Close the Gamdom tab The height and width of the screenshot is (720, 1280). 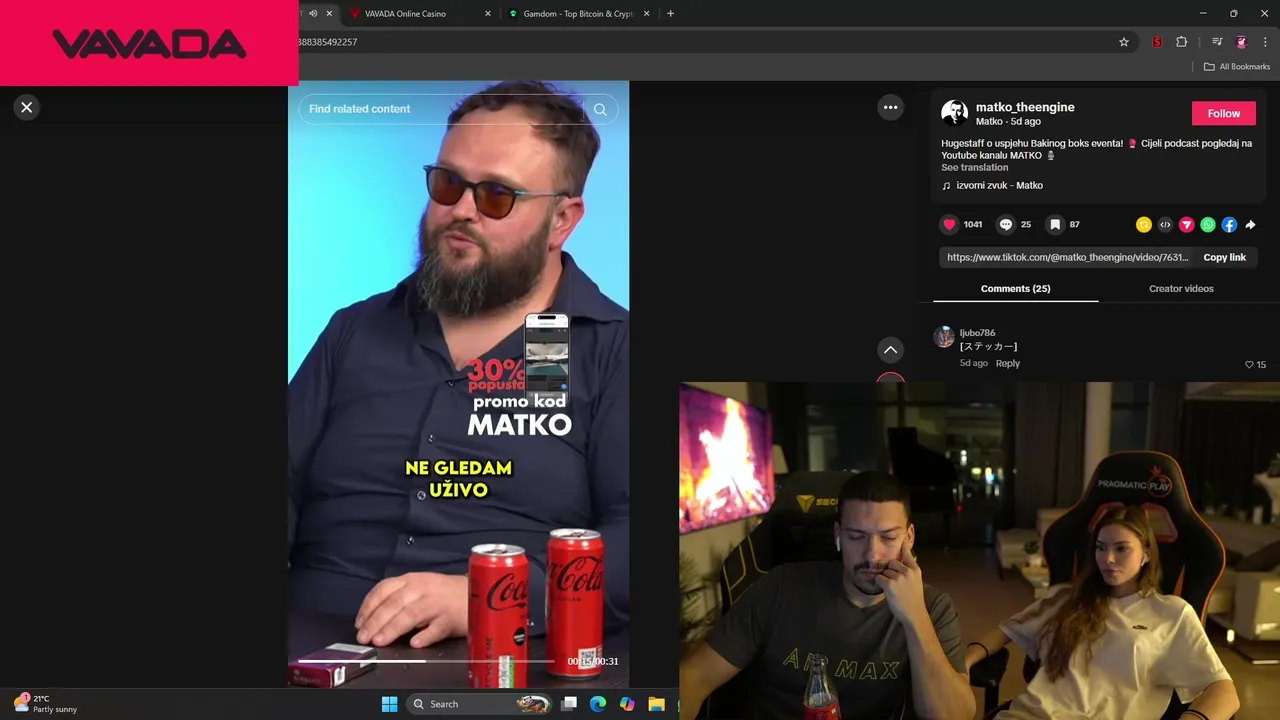[646, 14]
